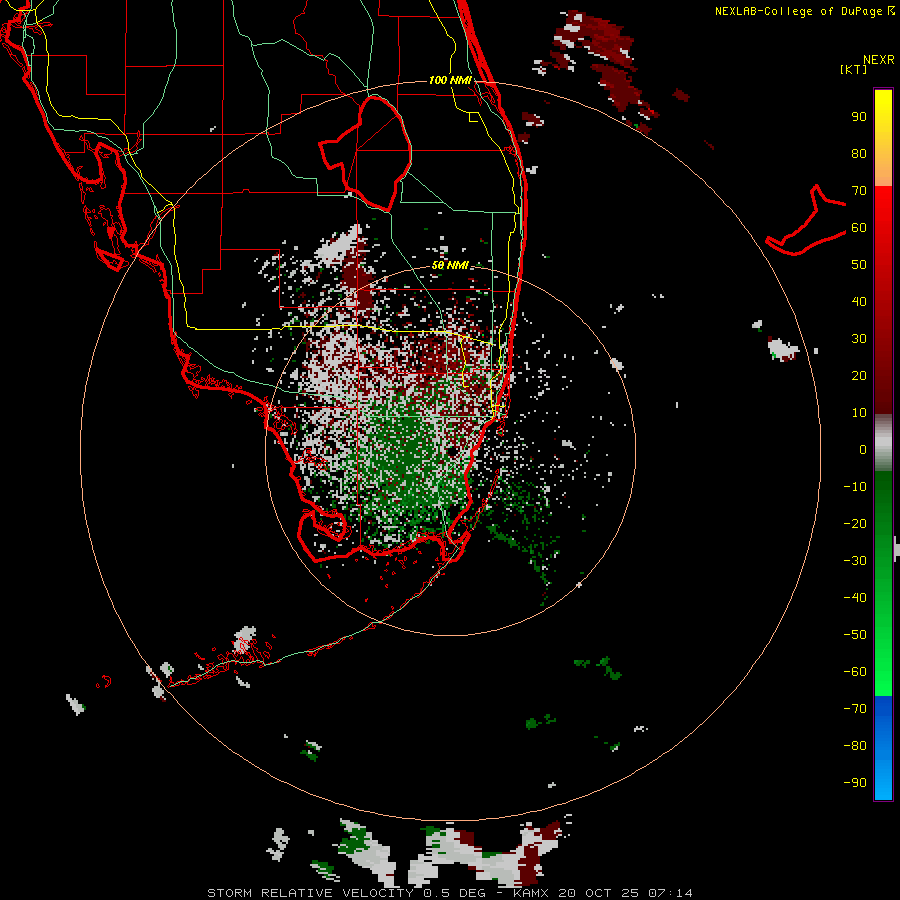The image size is (900, 900).
Task: Click the 0.5 DEG elevation text
Action: (455, 893)
